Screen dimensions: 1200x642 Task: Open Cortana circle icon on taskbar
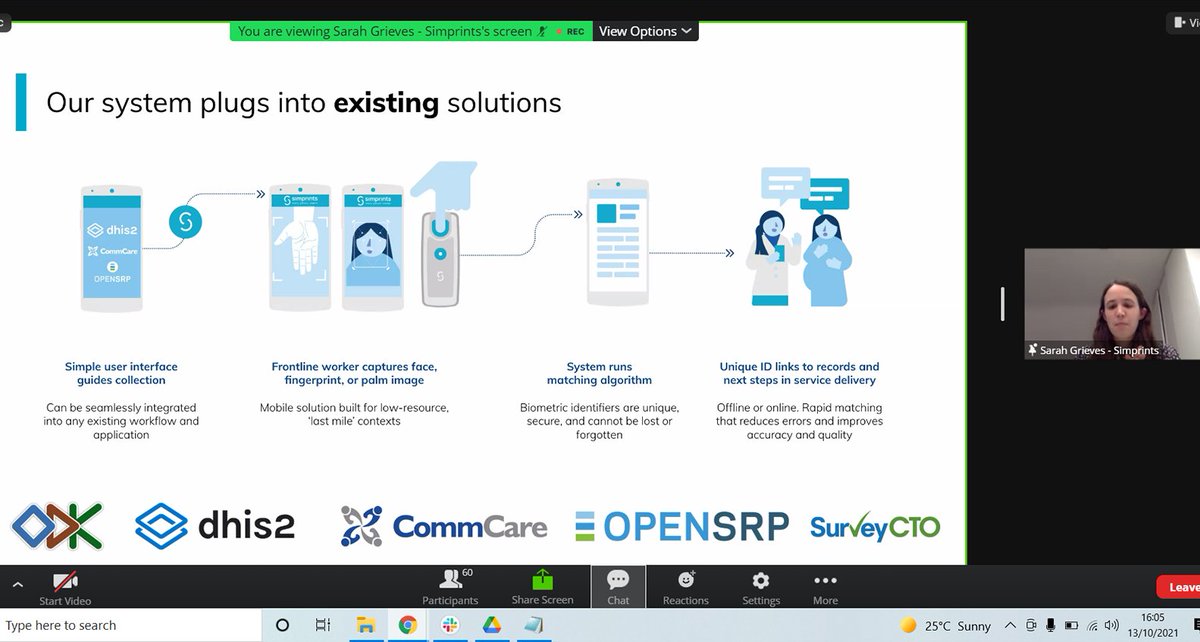click(282, 625)
